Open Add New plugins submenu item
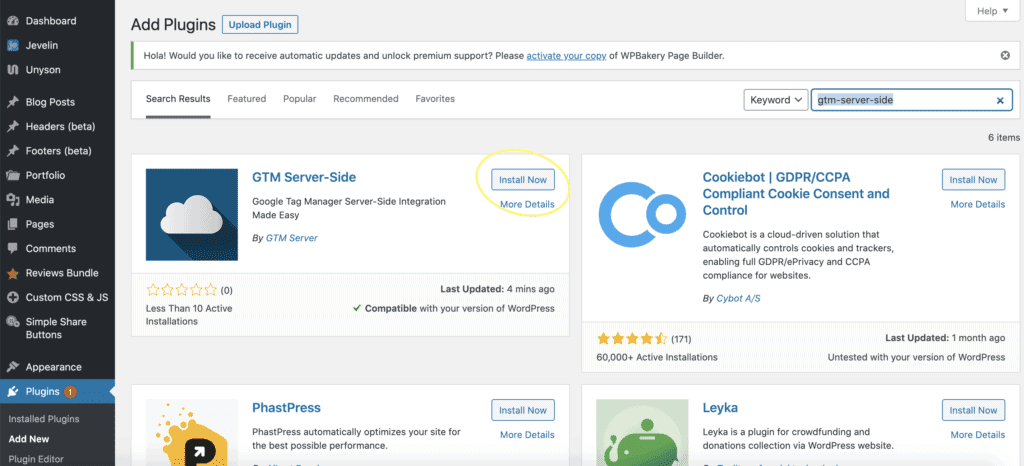This screenshot has height=466, width=1024. coord(29,439)
